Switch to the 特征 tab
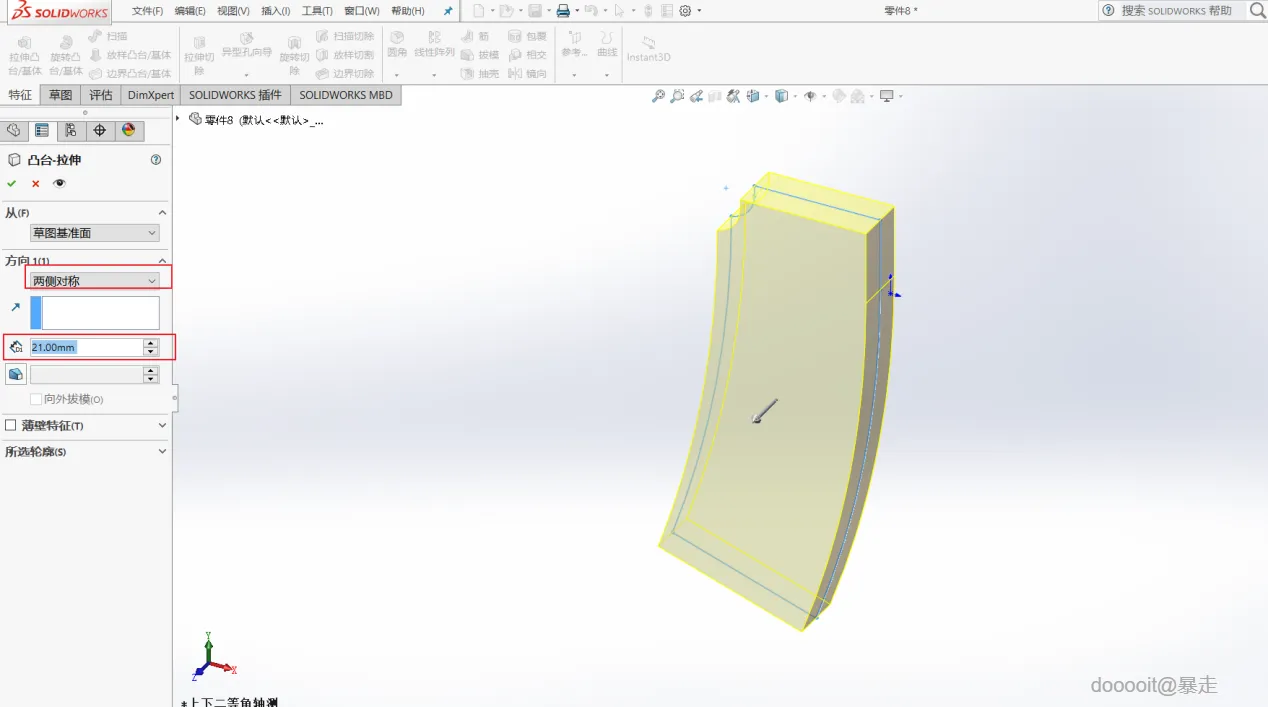 pyautogui.click(x=20, y=95)
